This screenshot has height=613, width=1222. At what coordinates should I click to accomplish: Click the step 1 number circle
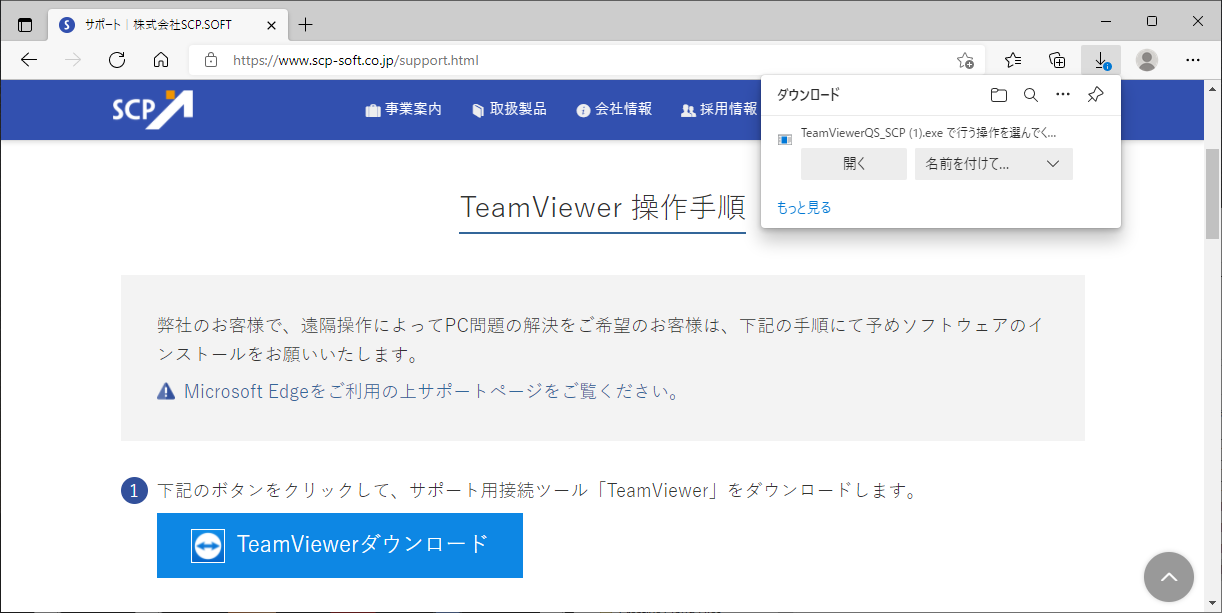(134, 491)
